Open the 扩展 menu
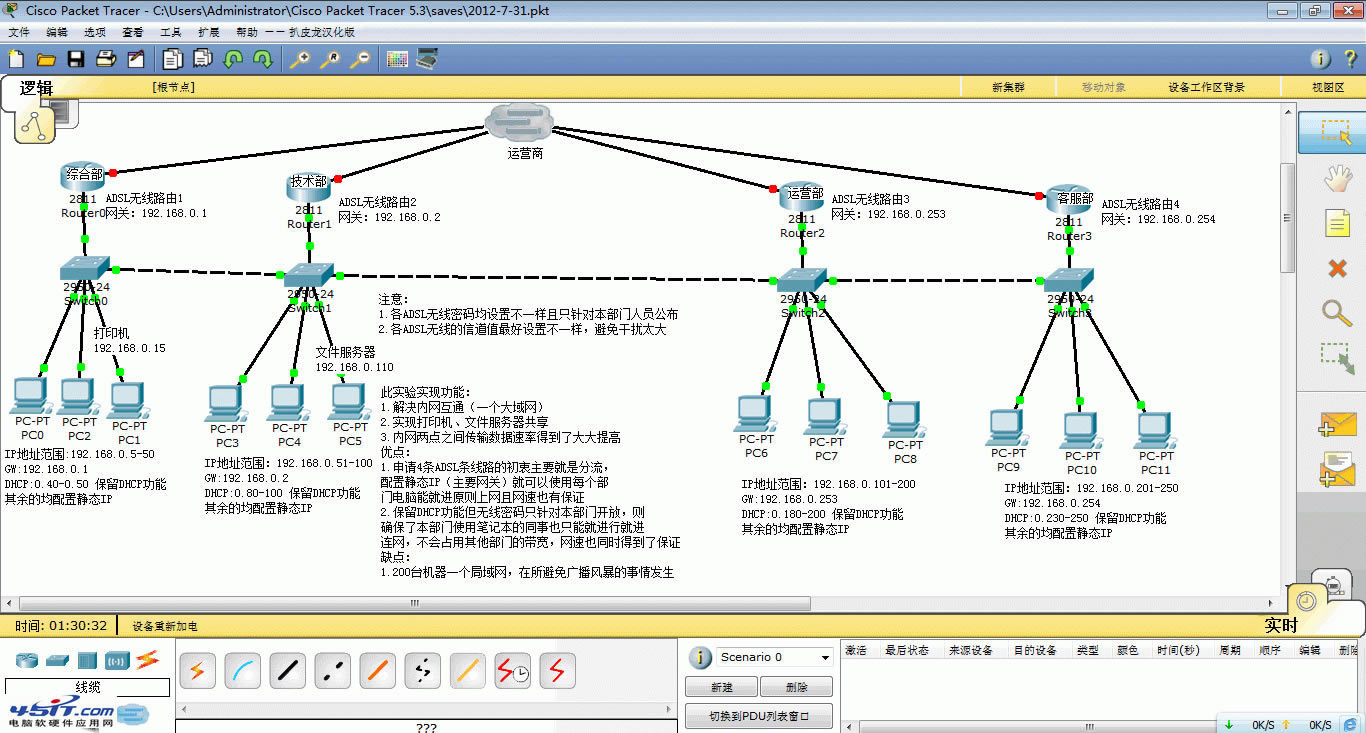Image resolution: width=1366 pixels, height=733 pixels. click(x=209, y=32)
